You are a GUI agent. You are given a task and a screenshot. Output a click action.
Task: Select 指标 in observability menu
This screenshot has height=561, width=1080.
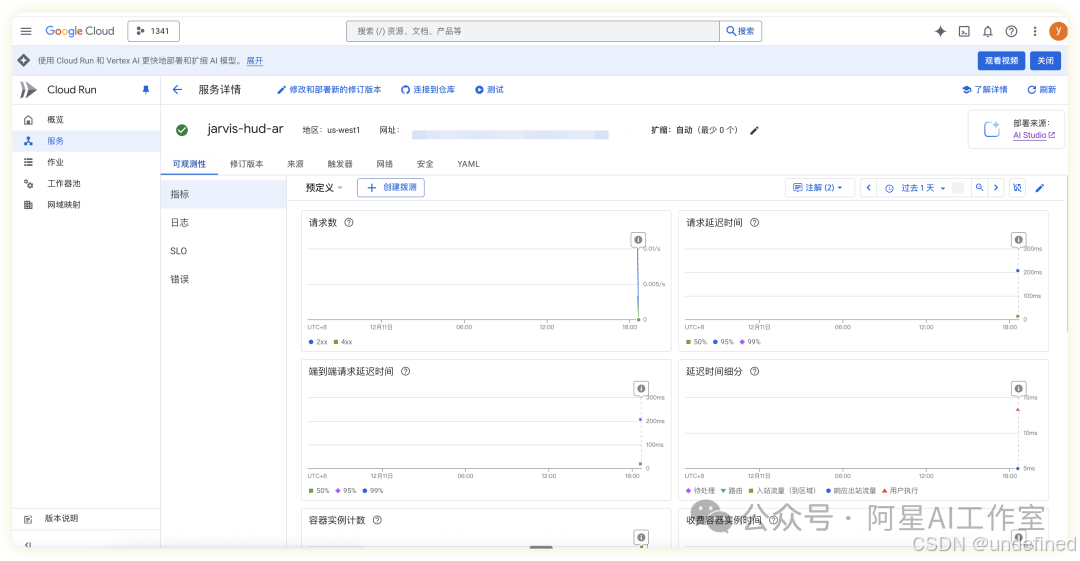click(224, 194)
